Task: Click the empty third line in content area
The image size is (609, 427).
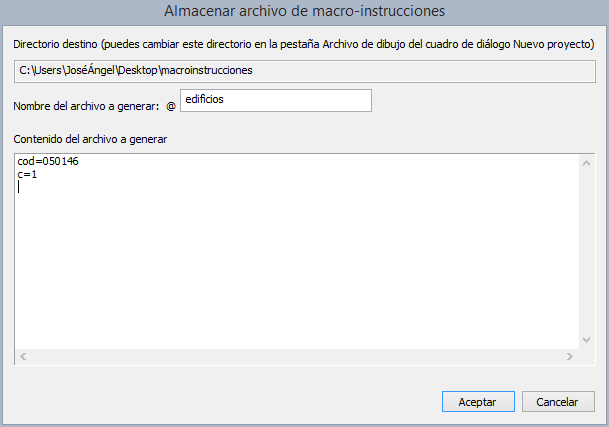Action: click(x=100, y=186)
